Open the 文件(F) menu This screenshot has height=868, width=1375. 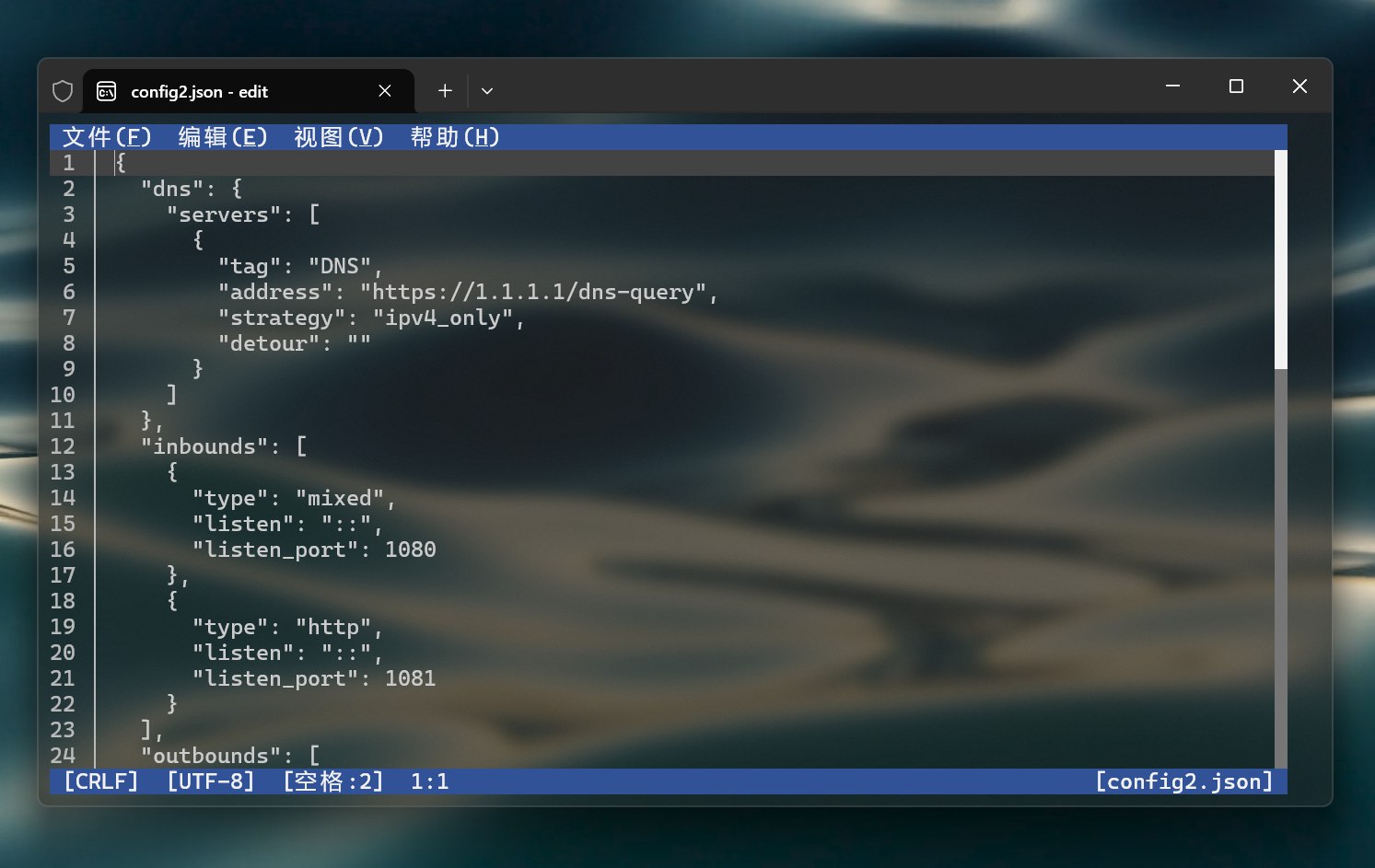pyautogui.click(x=107, y=137)
